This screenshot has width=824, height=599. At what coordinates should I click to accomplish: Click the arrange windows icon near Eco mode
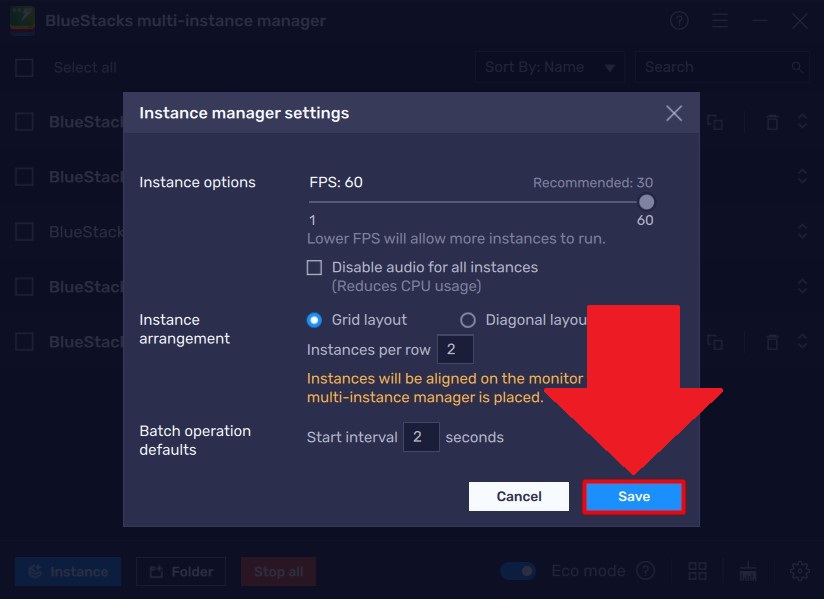click(747, 570)
